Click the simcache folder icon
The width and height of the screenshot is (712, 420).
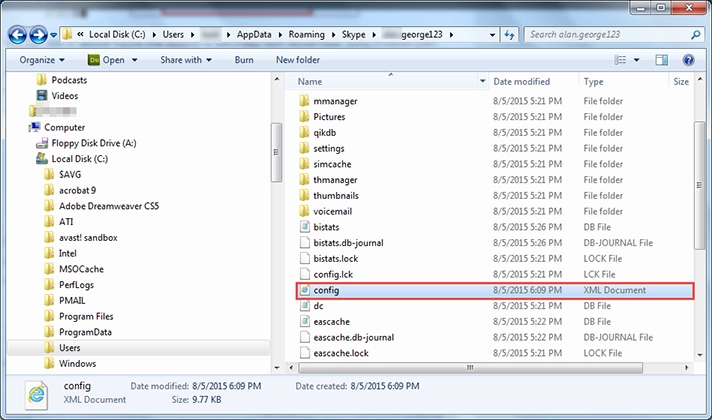tap(304, 164)
